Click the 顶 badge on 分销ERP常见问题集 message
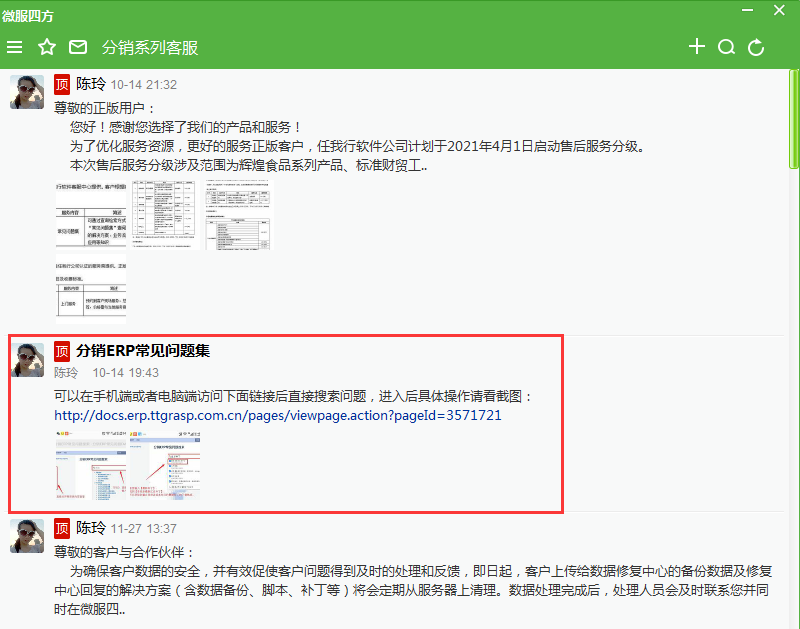 (62, 351)
